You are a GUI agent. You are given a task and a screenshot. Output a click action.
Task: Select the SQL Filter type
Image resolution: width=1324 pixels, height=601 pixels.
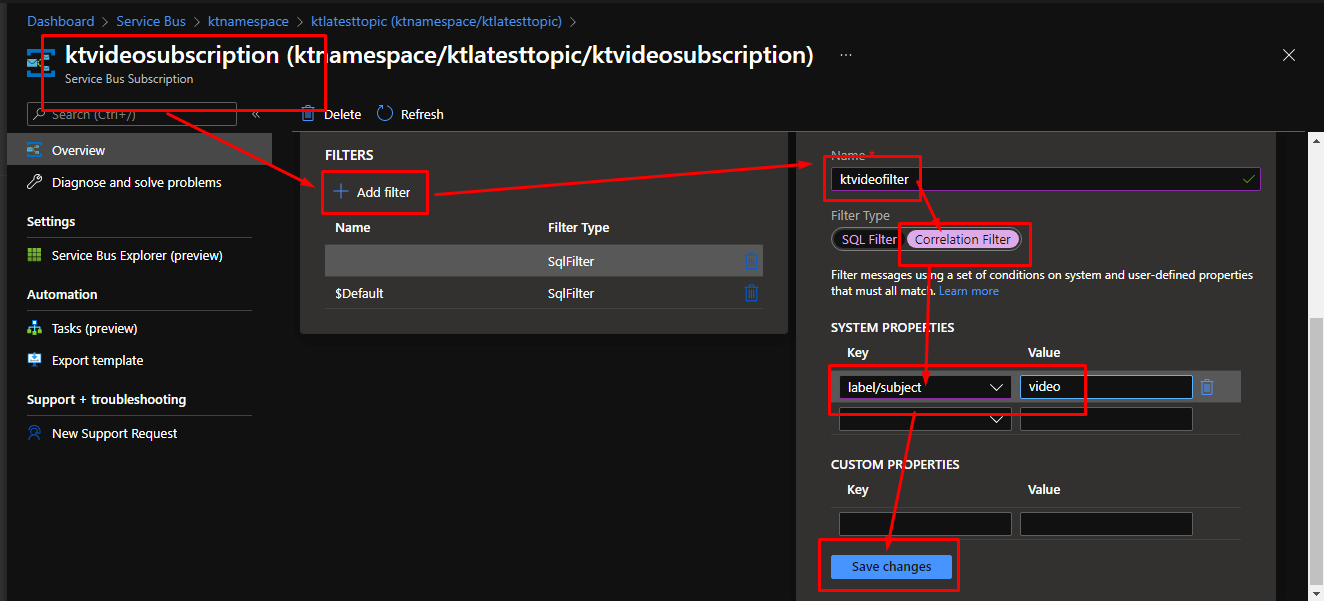tap(866, 240)
